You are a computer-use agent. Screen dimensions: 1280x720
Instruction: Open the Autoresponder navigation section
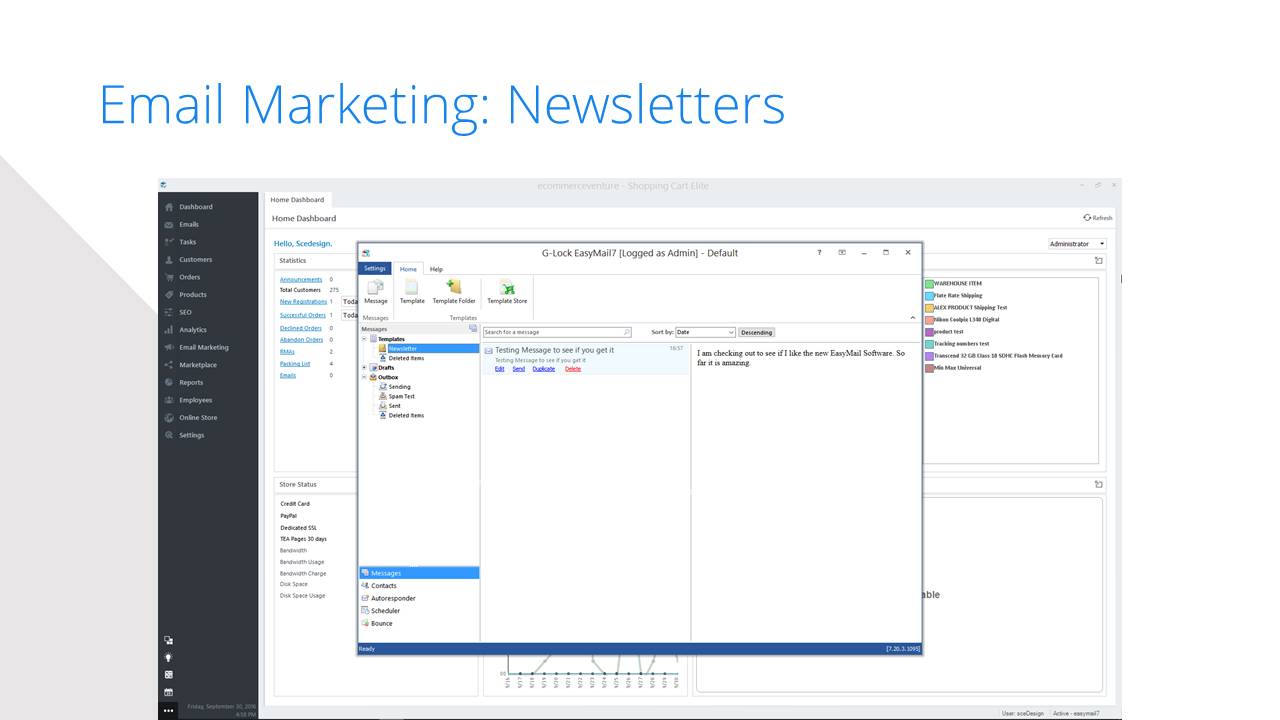[x=419, y=598]
